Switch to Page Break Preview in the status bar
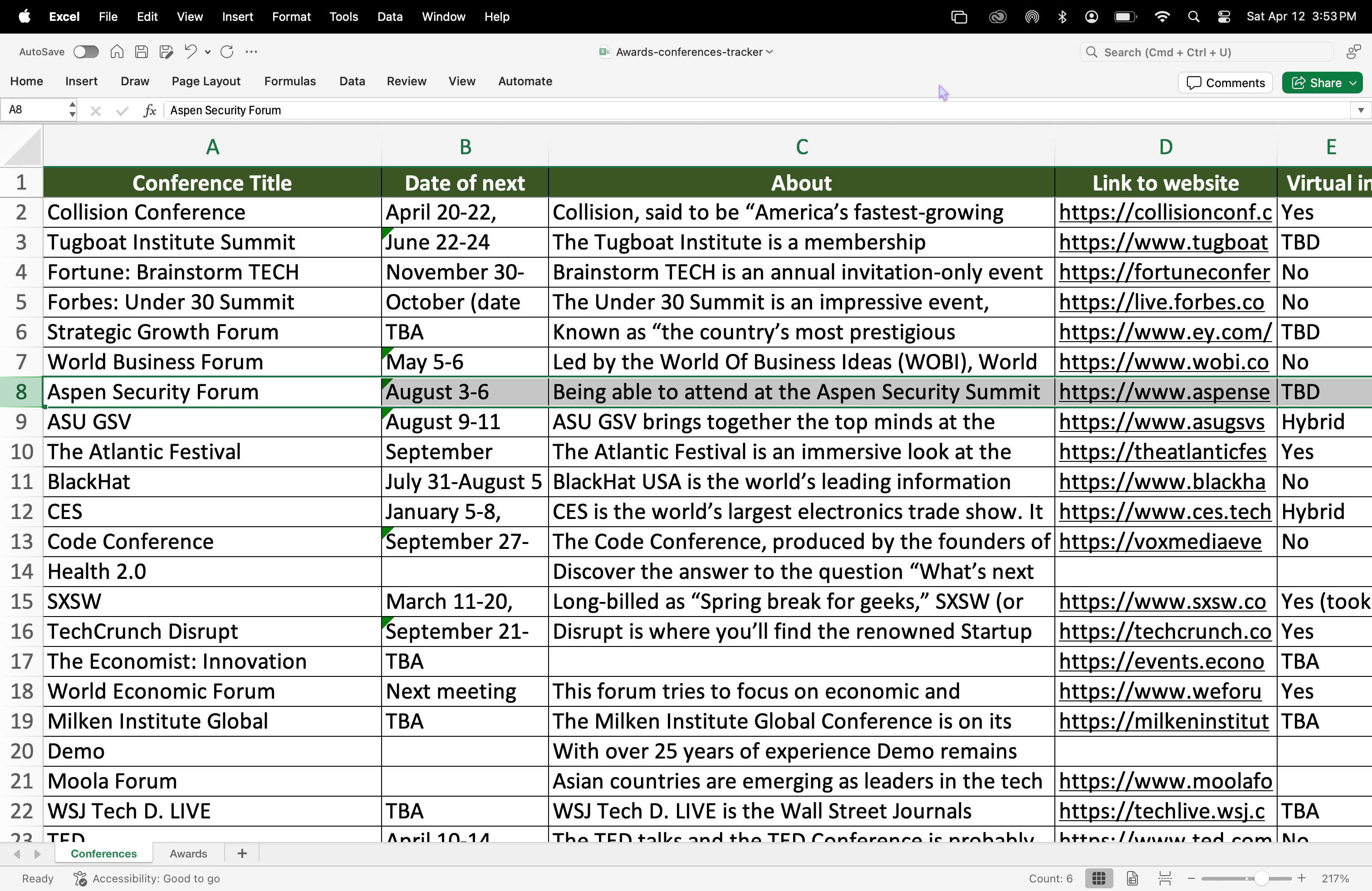Screen dimensions: 1372x891 pyautogui.click(x=1165, y=878)
